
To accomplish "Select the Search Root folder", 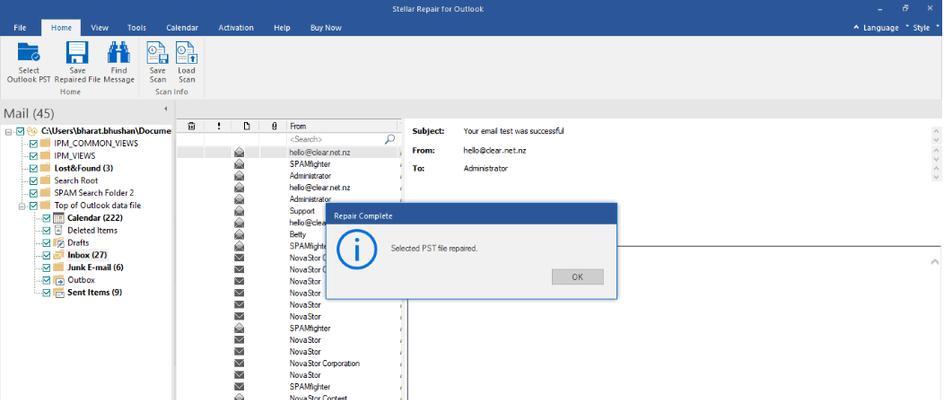I will point(76,180).
